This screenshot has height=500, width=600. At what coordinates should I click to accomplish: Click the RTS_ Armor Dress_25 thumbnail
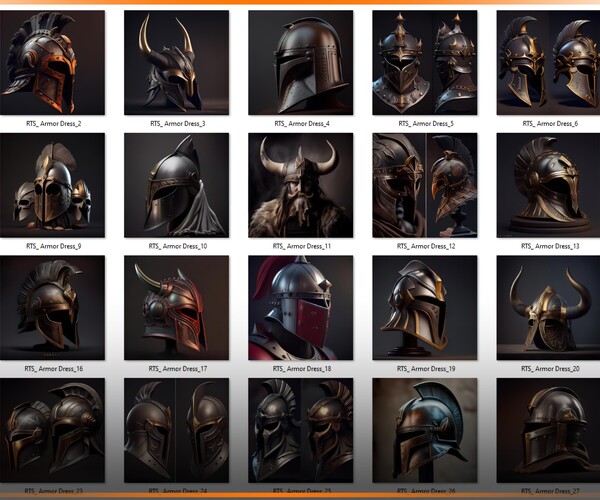coord(301,430)
